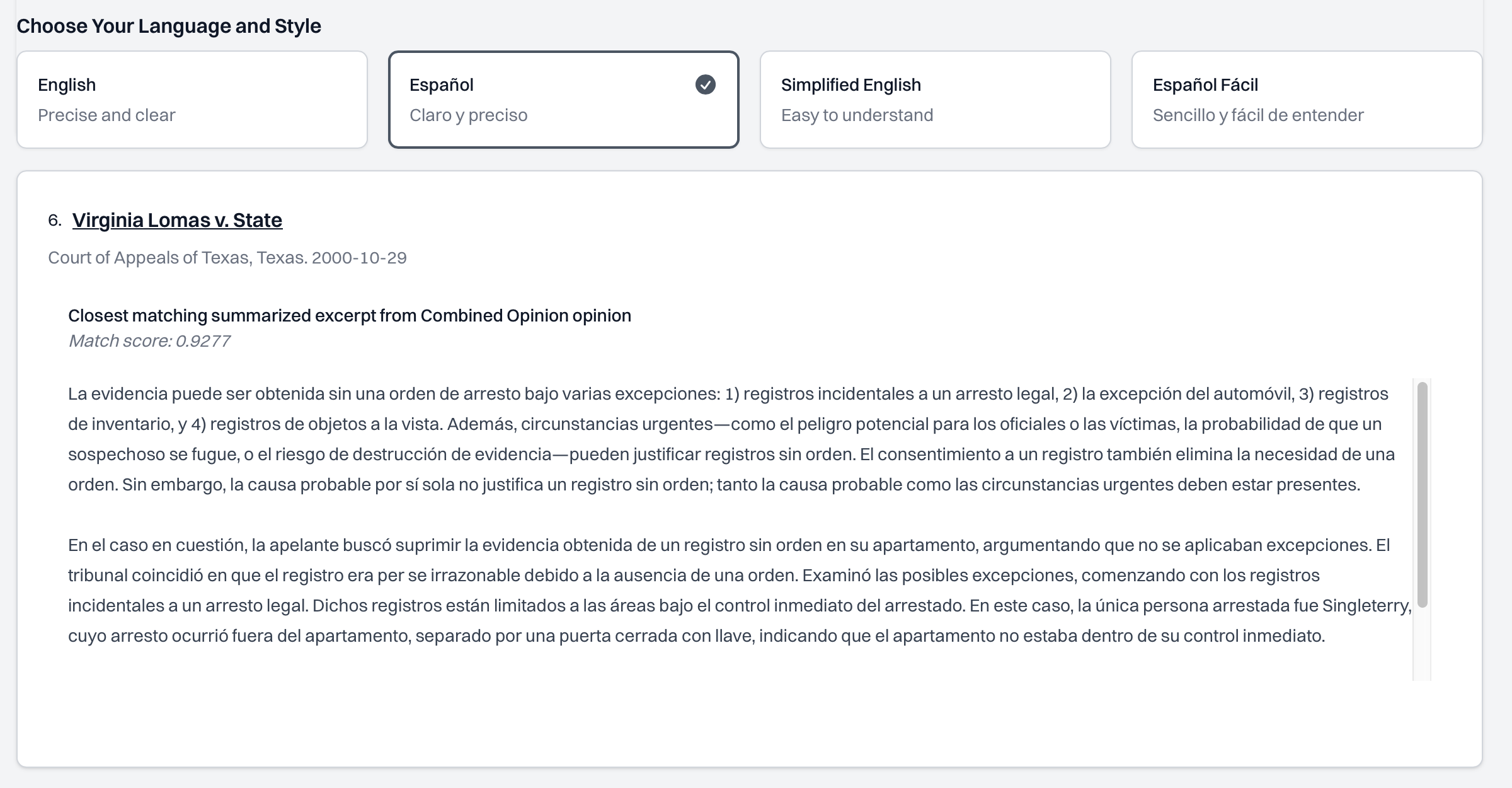Click 'Court of Appeals of Texas, Texas. 2000-10-29'
Image resolution: width=1512 pixels, height=788 pixels.
[x=227, y=258]
